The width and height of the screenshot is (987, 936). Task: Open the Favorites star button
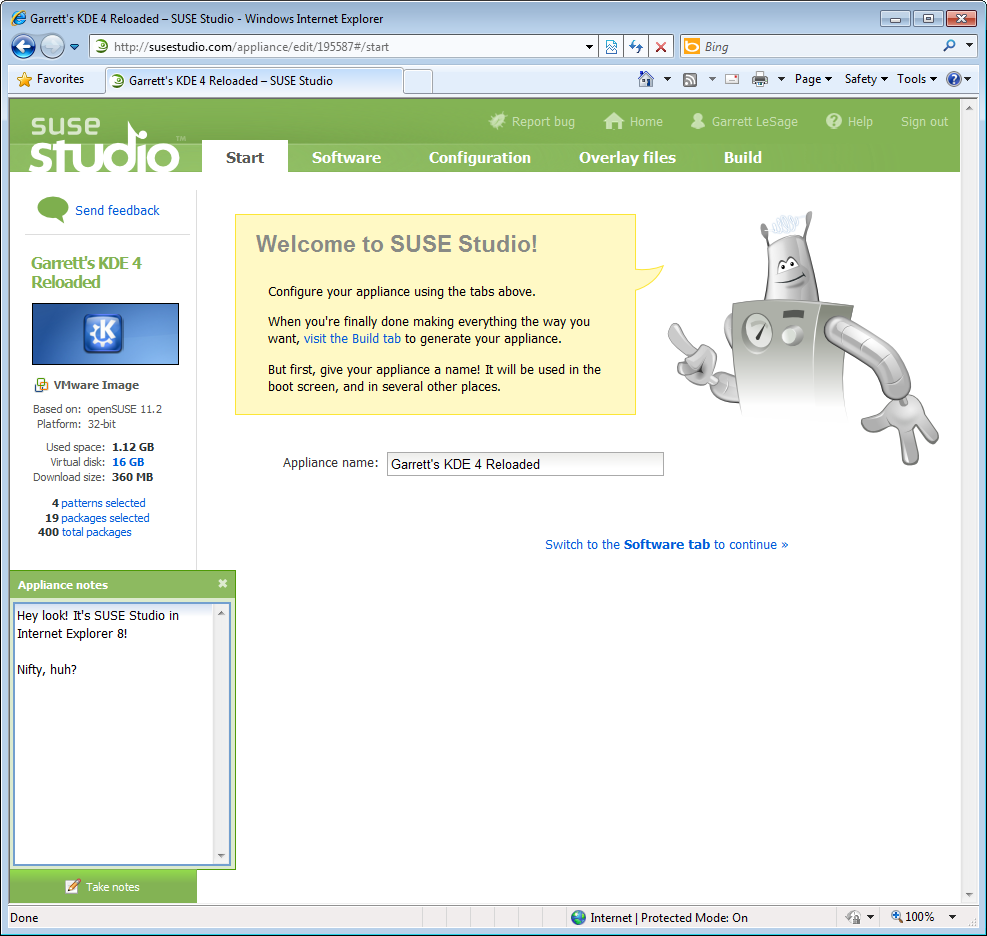pos(52,79)
